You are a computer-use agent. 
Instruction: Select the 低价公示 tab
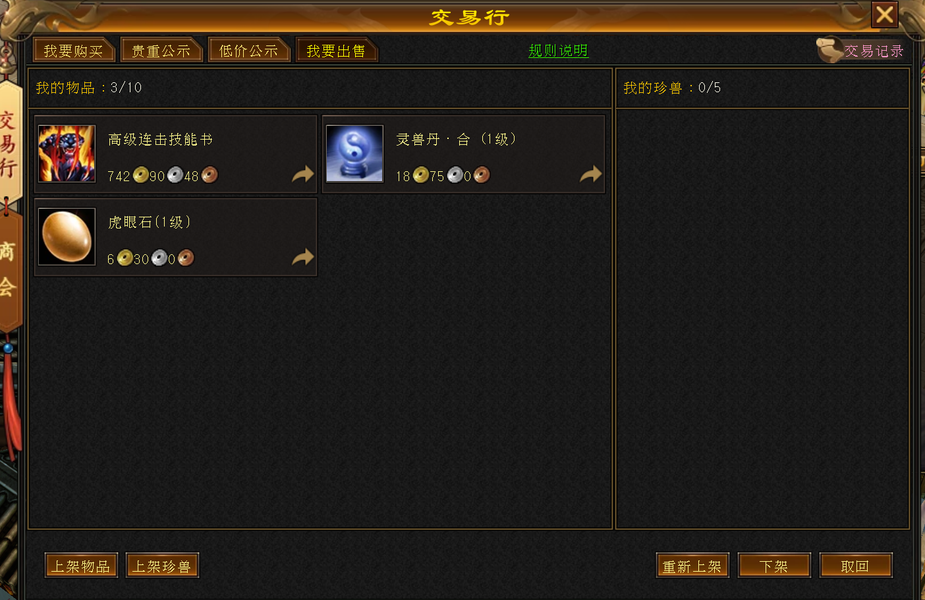[x=248, y=51]
